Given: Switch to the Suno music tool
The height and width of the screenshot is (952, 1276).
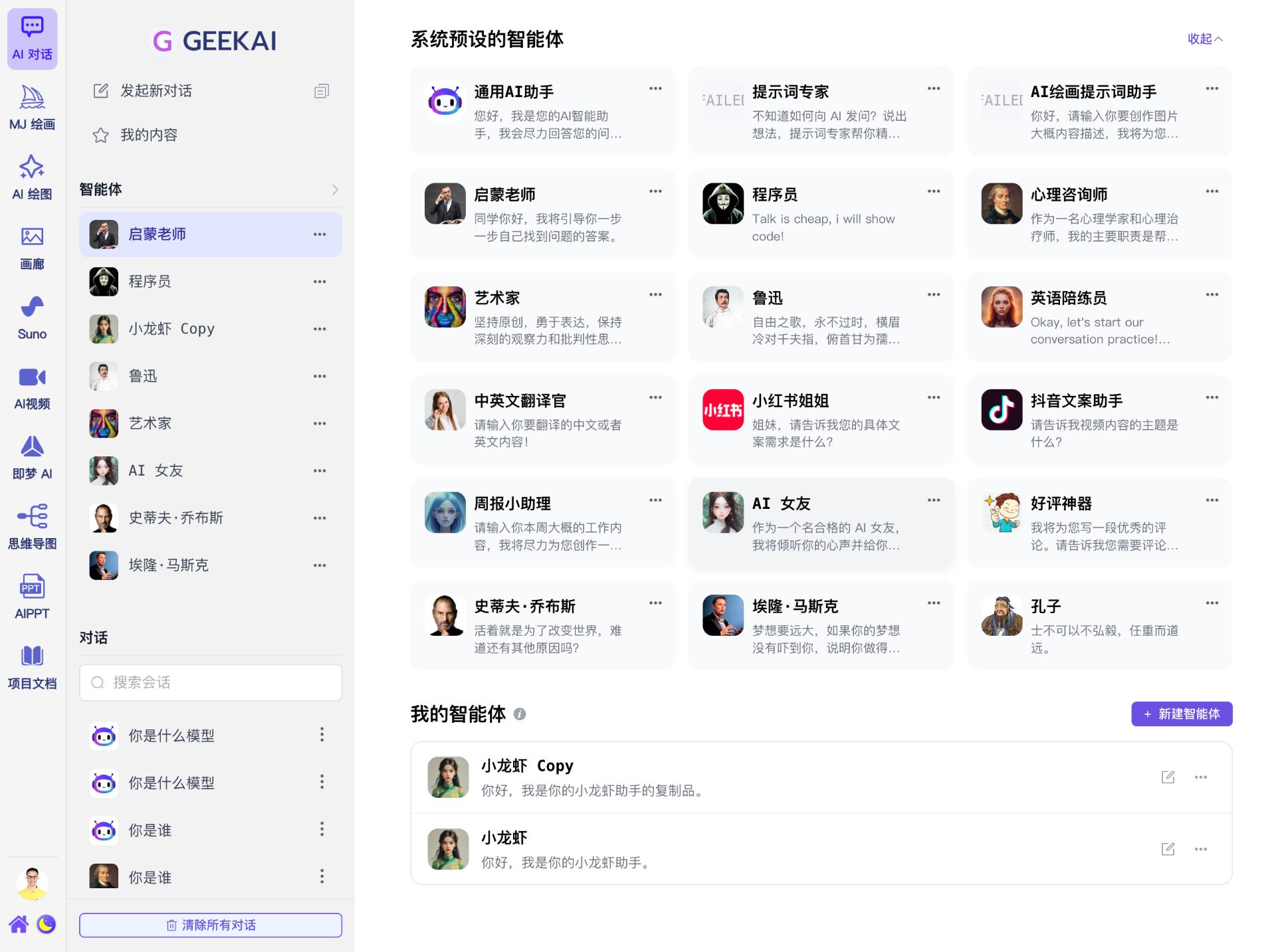Looking at the screenshot, I should 32,317.
